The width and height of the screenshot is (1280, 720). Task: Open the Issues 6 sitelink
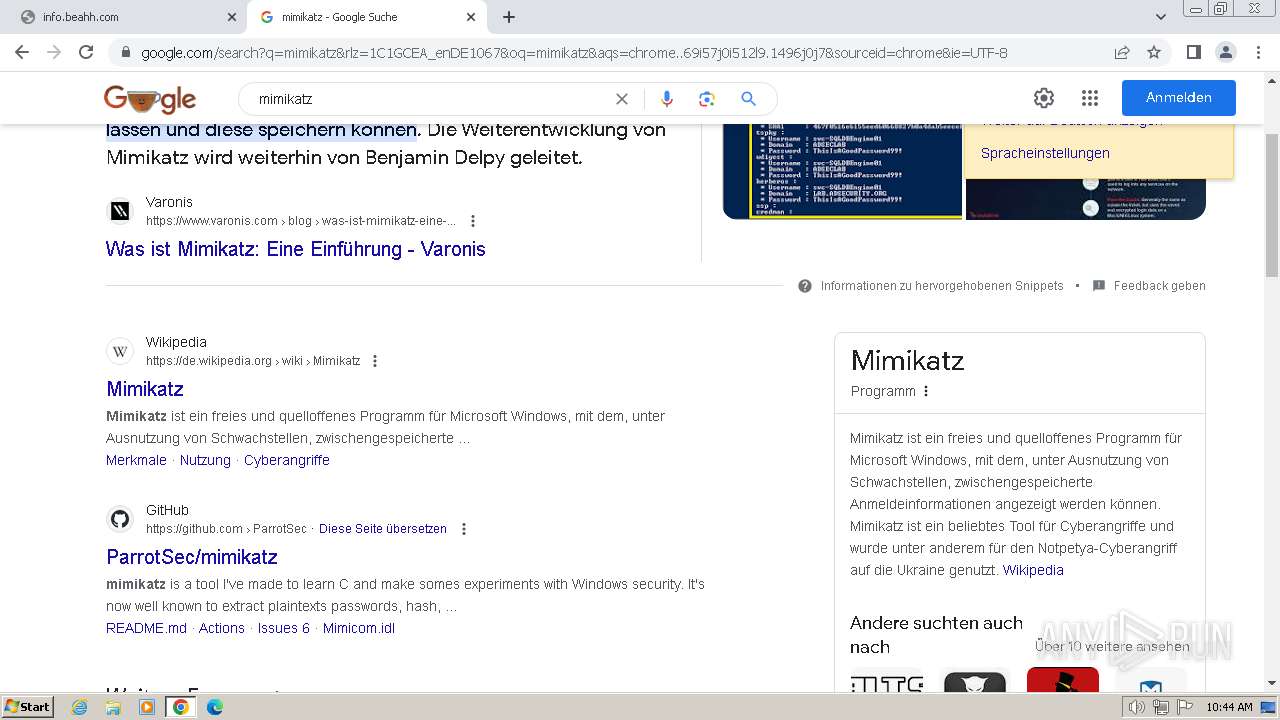pyautogui.click(x=284, y=628)
